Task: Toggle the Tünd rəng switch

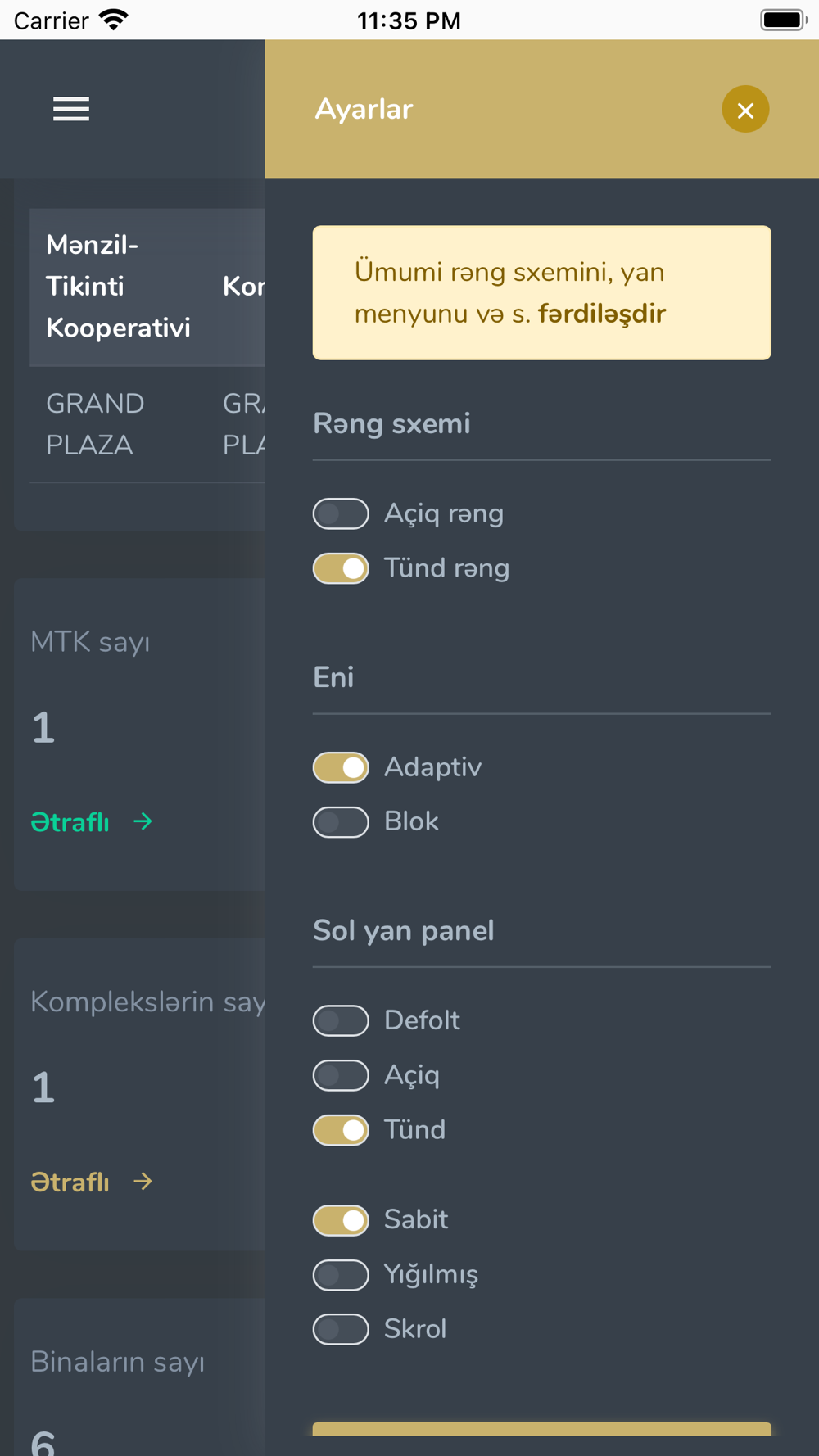Action: point(341,568)
